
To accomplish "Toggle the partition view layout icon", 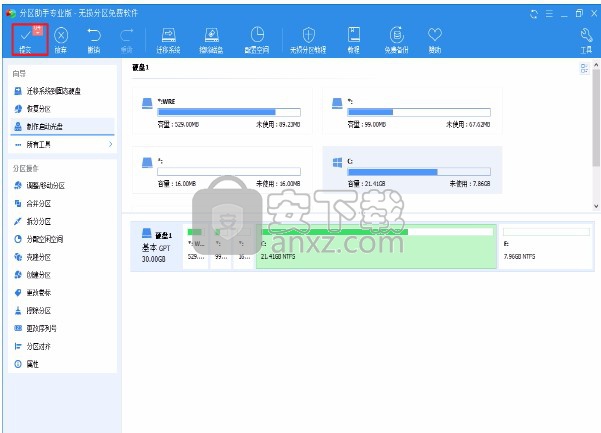I will (584, 69).
